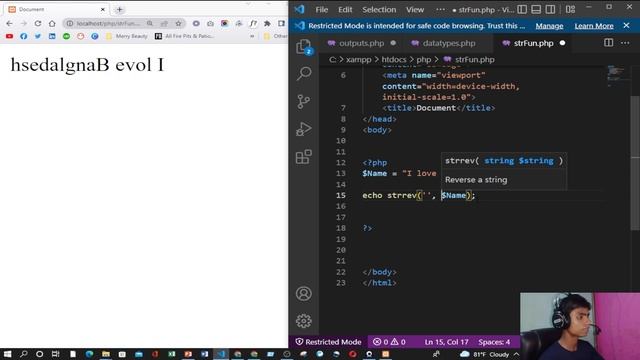Screen dimensions: 640x360
Task: Close the Document browser tab
Action: (x=103, y=9)
